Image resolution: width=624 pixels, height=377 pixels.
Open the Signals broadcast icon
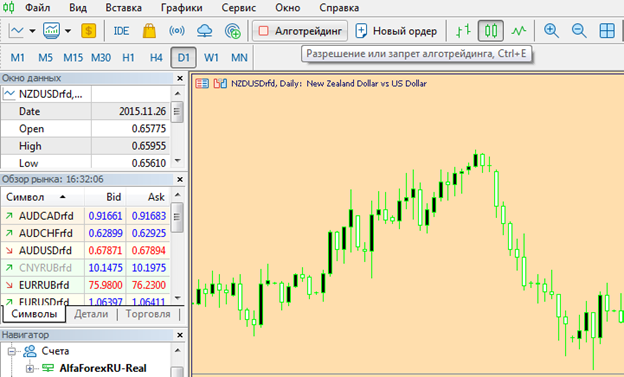tap(177, 31)
